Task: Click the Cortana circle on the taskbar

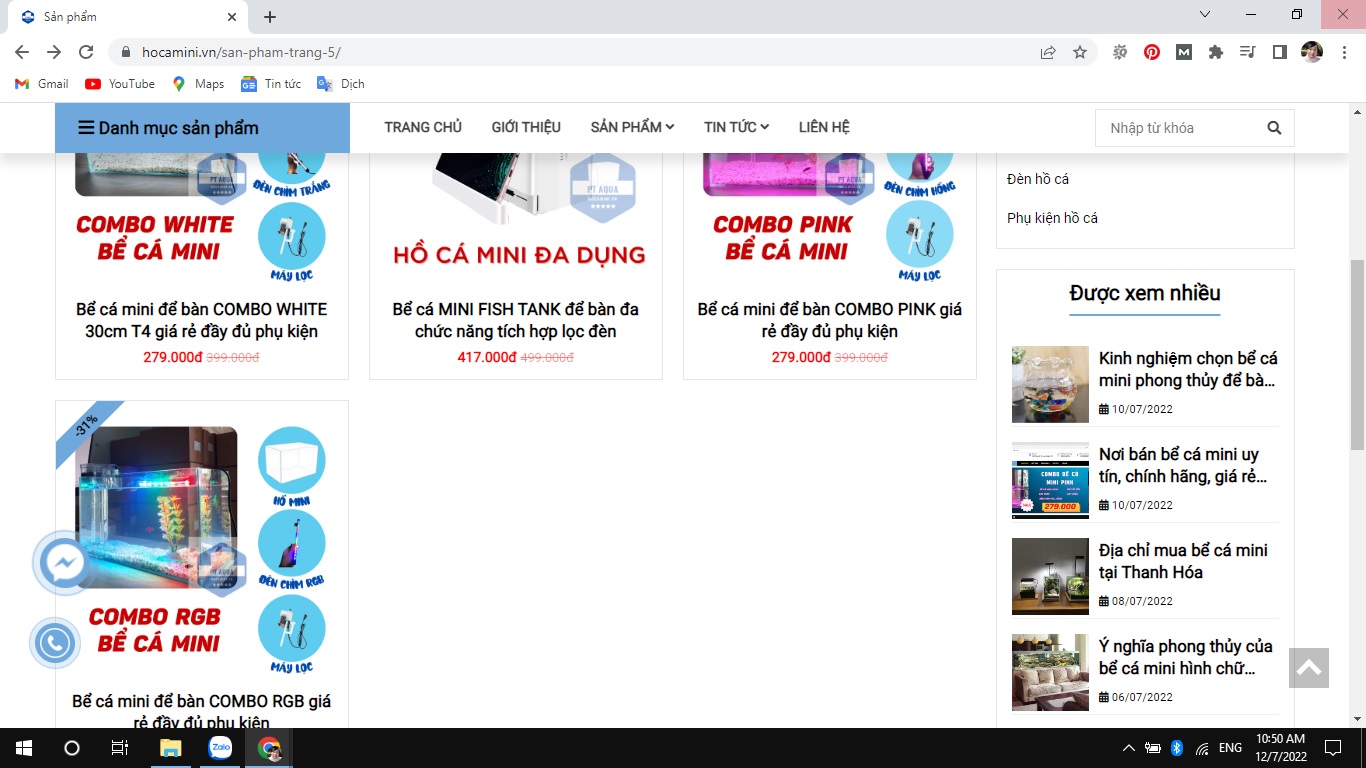Action: coord(71,748)
